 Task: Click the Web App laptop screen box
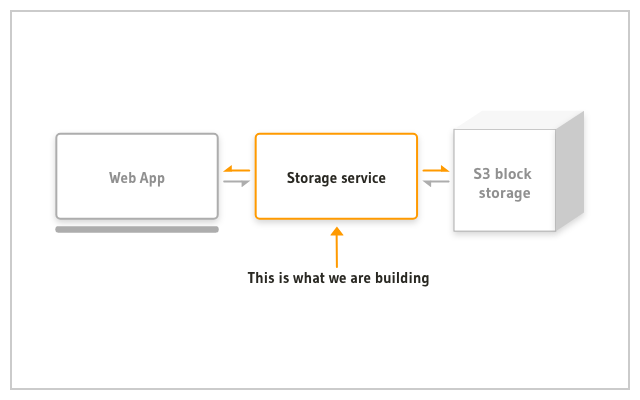[137, 176]
